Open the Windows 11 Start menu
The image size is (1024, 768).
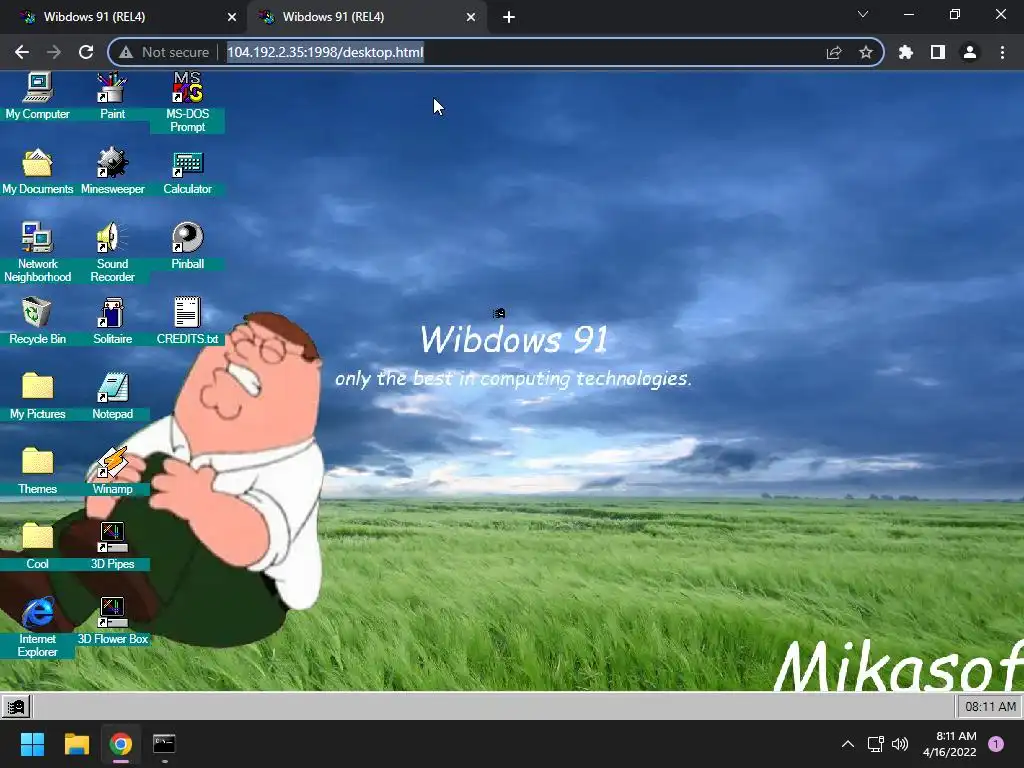tap(32, 744)
